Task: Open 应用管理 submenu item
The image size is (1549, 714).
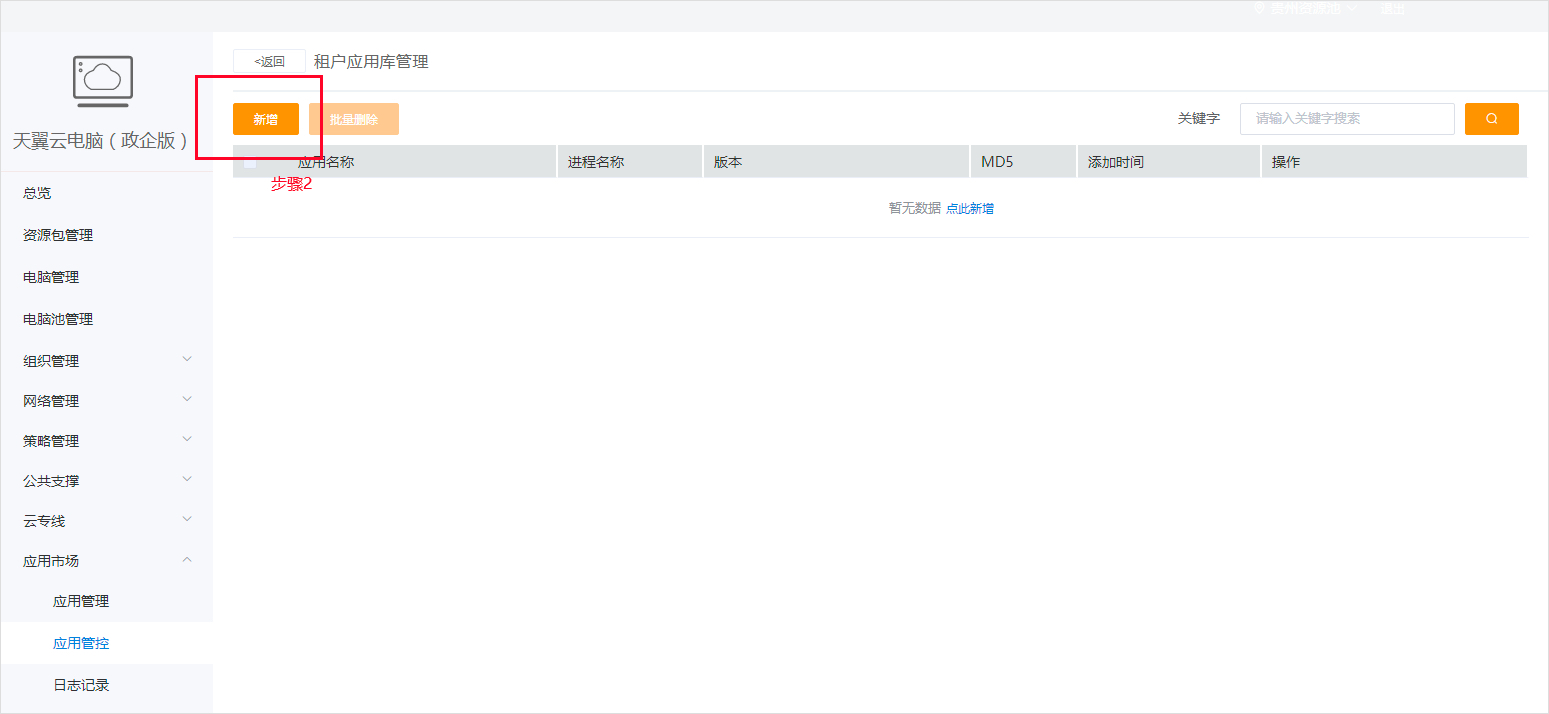Action: pyautogui.click(x=81, y=601)
